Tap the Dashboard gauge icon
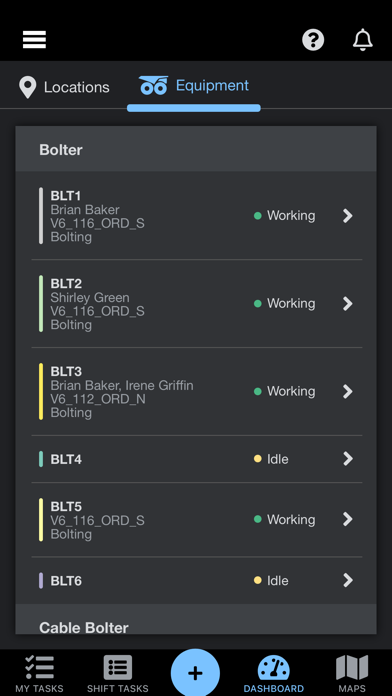The image size is (392, 696). [x=273, y=668]
